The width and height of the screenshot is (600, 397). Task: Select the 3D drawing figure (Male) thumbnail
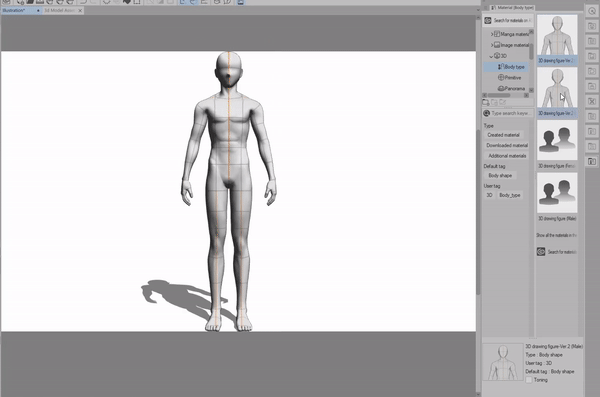pos(557,193)
